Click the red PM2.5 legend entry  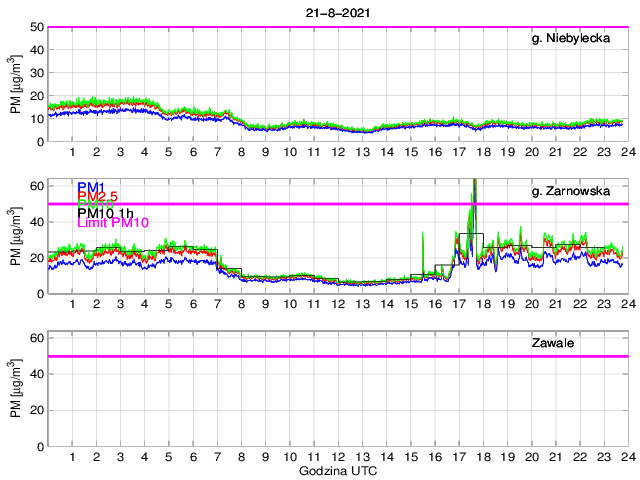[98, 196]
